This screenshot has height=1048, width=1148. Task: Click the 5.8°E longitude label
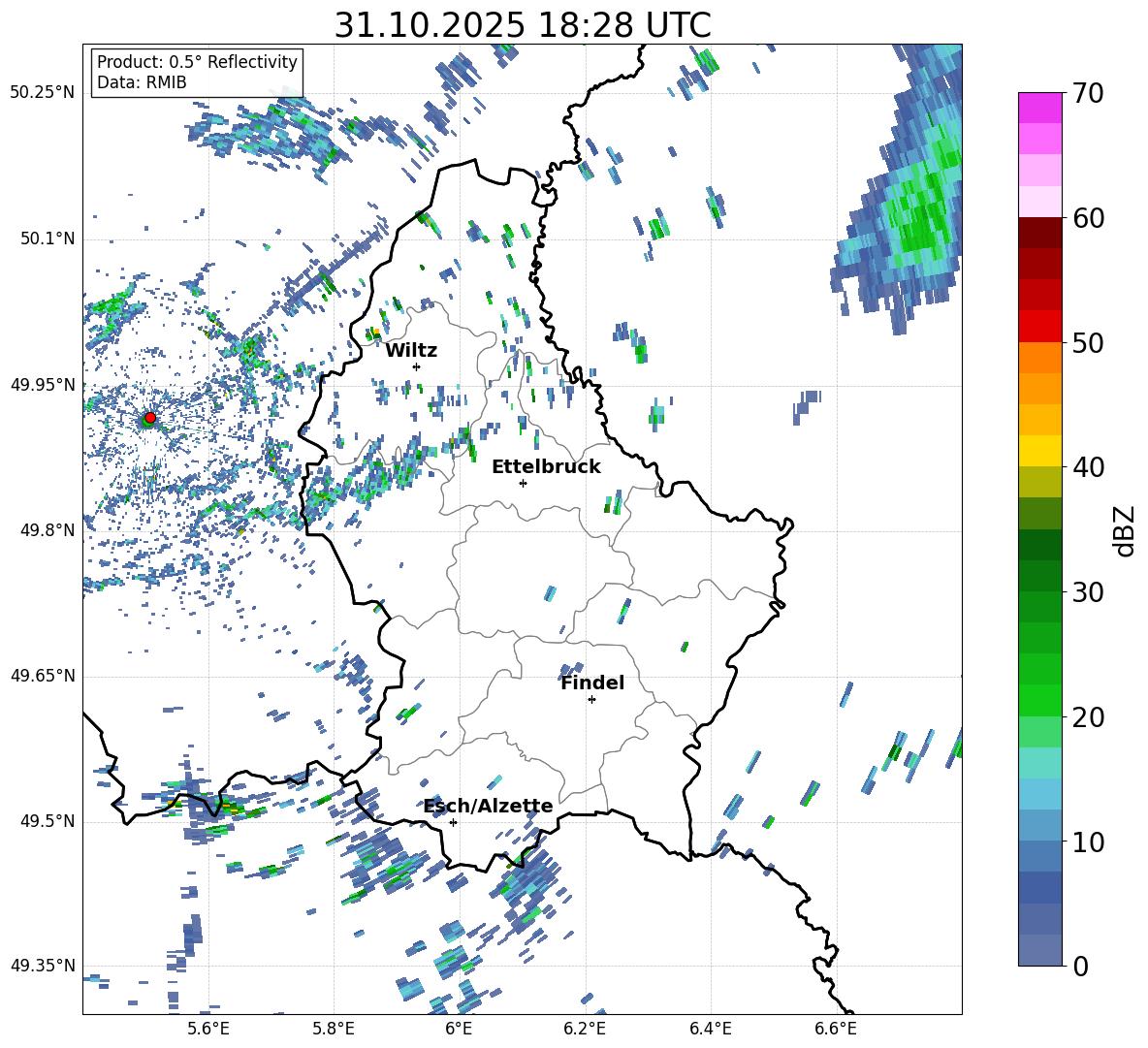tap(334, 1029)
